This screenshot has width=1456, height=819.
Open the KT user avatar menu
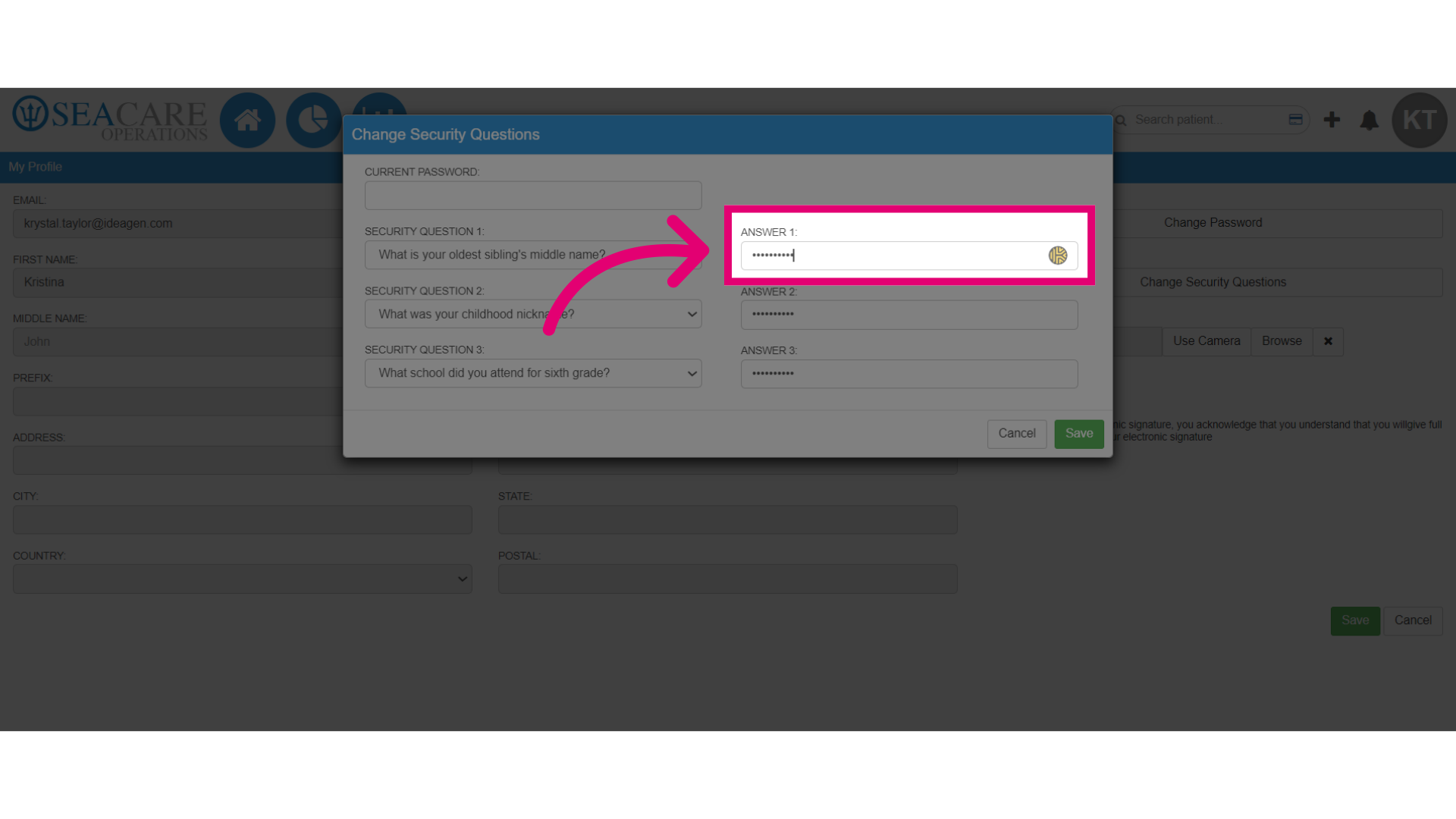tap(1420, 120)
